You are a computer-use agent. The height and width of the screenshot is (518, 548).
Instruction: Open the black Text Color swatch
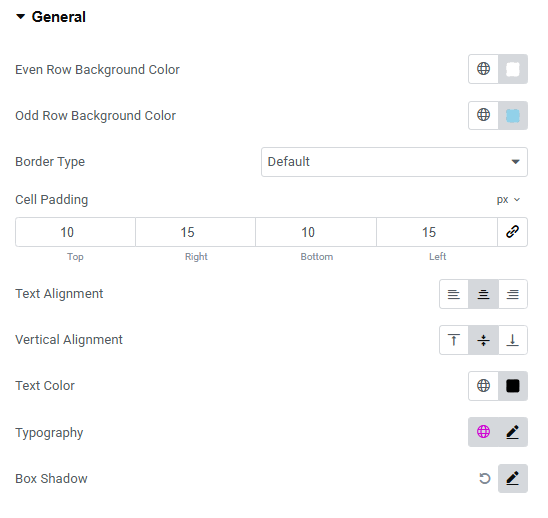click(513, 386)
